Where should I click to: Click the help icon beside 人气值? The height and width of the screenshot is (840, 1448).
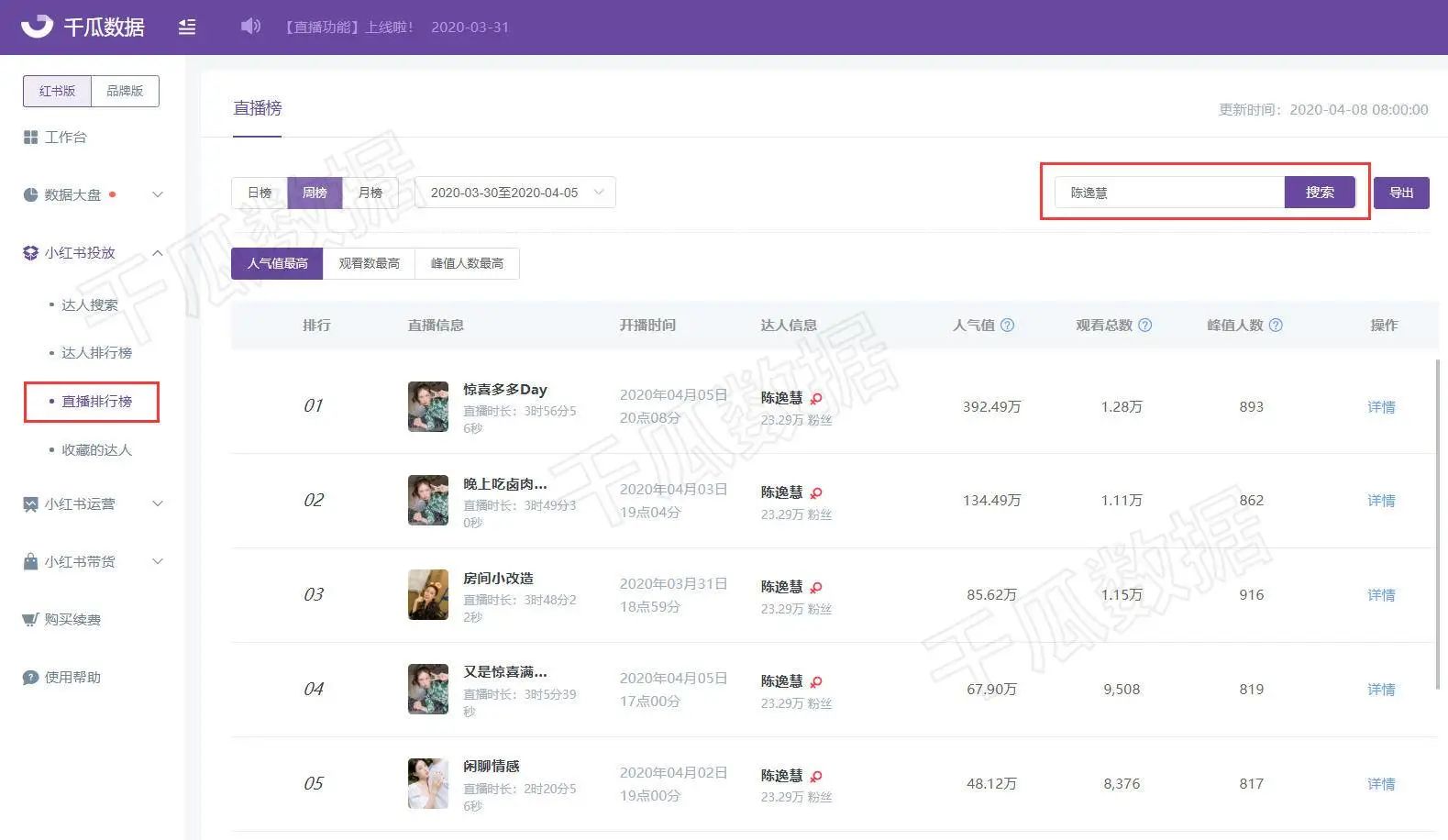tap(1007, 325)
